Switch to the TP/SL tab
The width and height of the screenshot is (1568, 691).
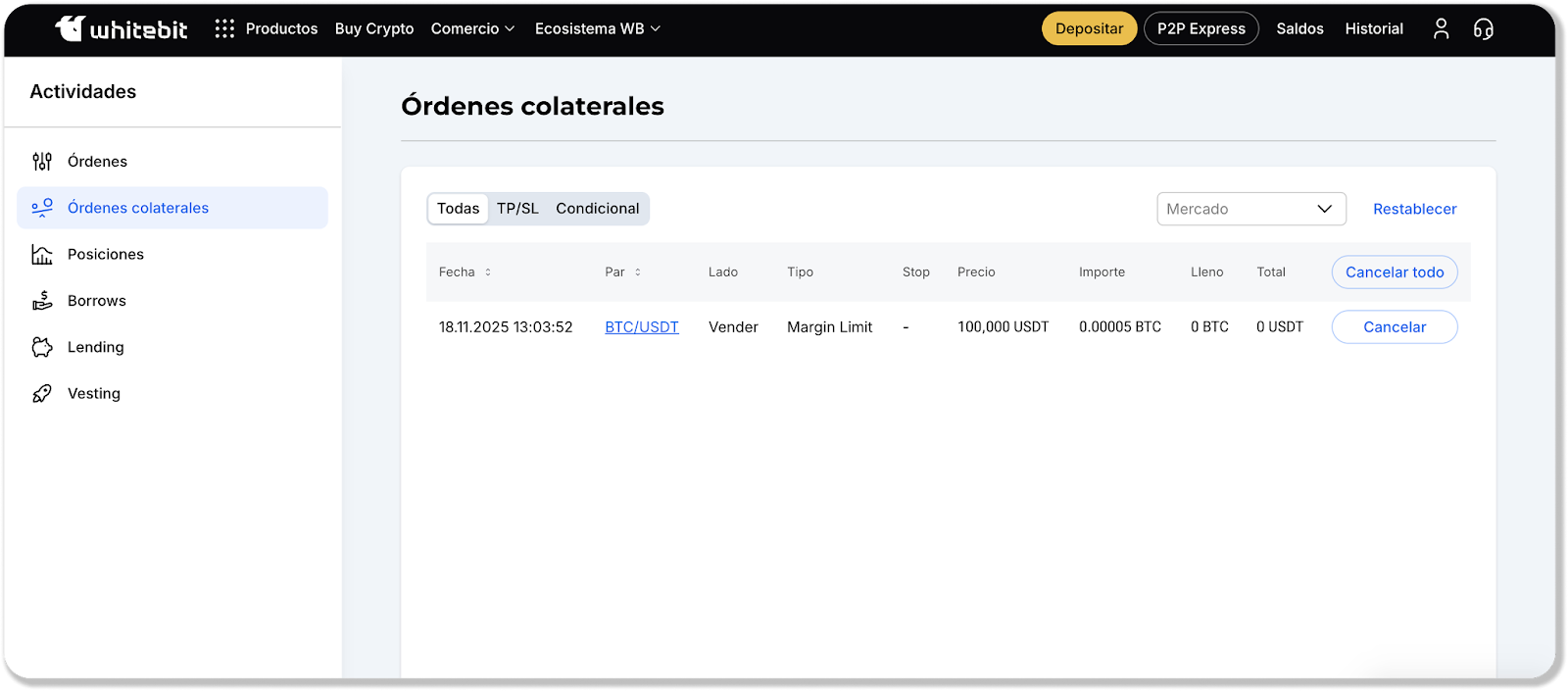(x=517, y=209)
